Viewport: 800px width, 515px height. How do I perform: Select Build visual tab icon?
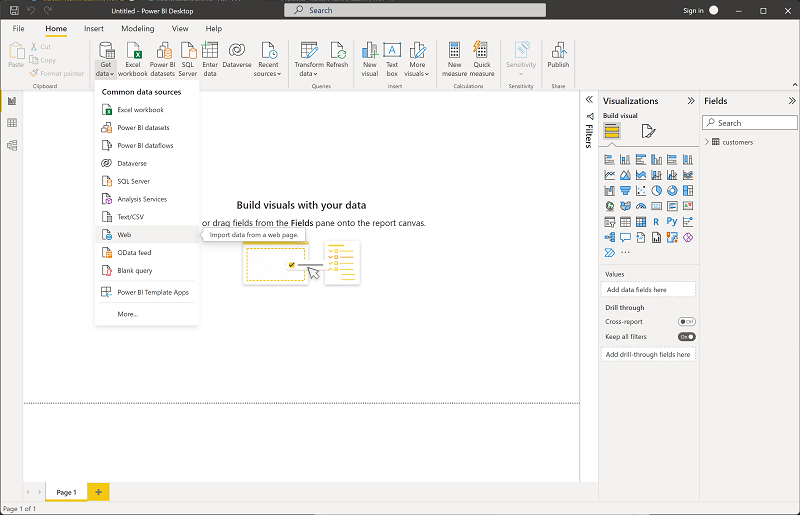click(612, 131)
